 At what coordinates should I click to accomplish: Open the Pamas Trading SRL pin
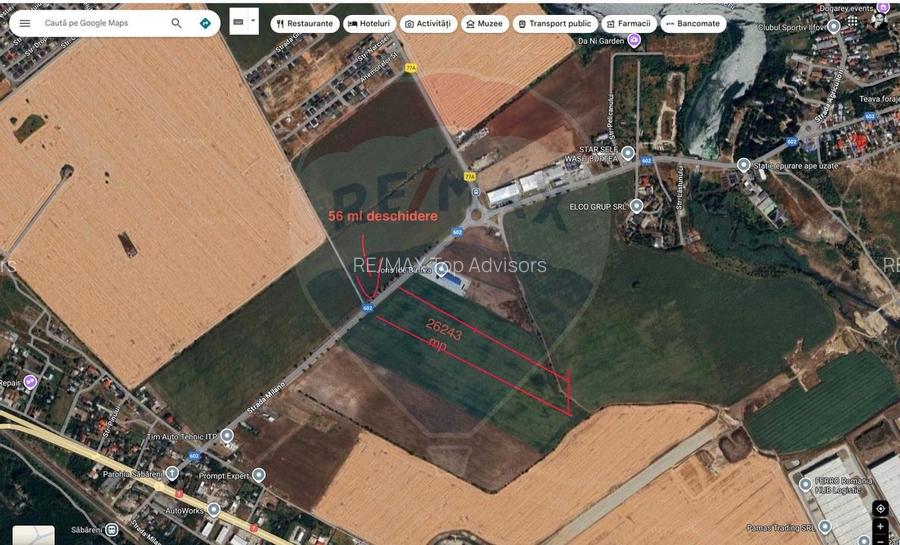825,527
